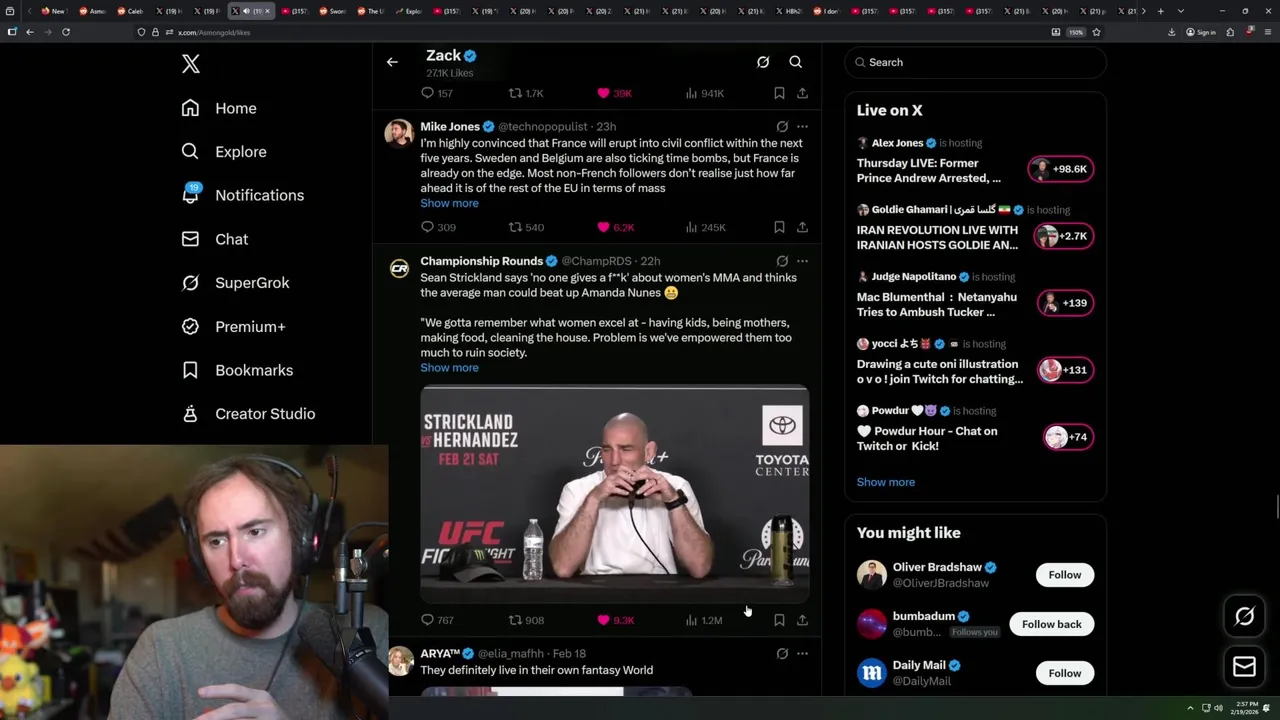
Task: Open more options on Mike Jones's post
Action: coord(802,127)
